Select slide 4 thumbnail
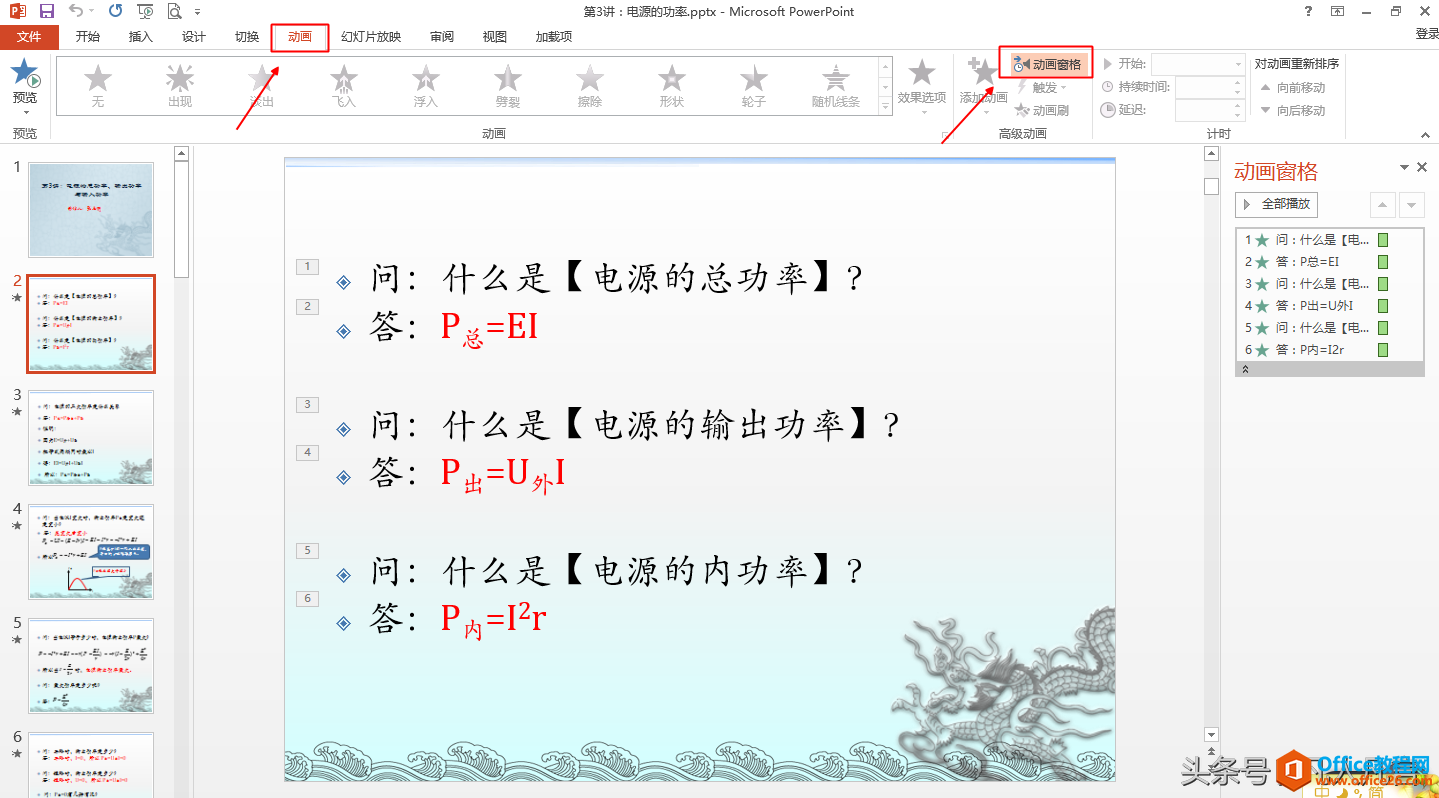 click(91, 552)
